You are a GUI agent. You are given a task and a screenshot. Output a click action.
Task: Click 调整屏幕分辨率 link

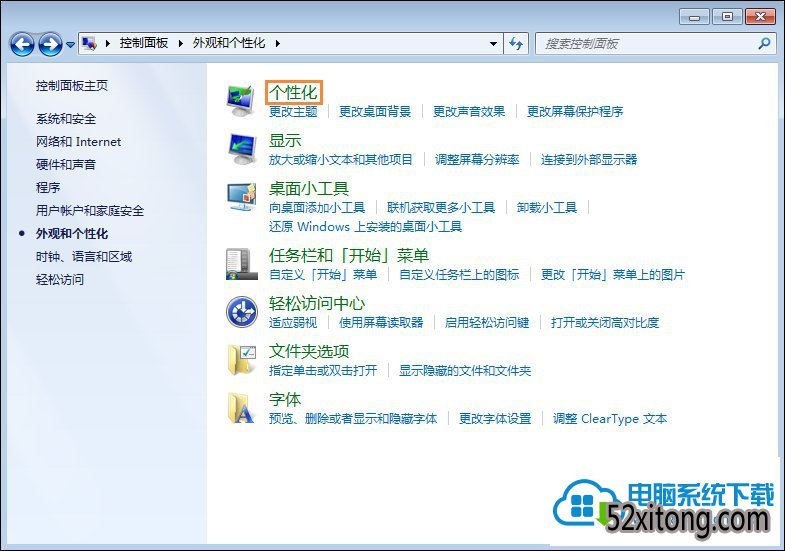tap(477, 160)
